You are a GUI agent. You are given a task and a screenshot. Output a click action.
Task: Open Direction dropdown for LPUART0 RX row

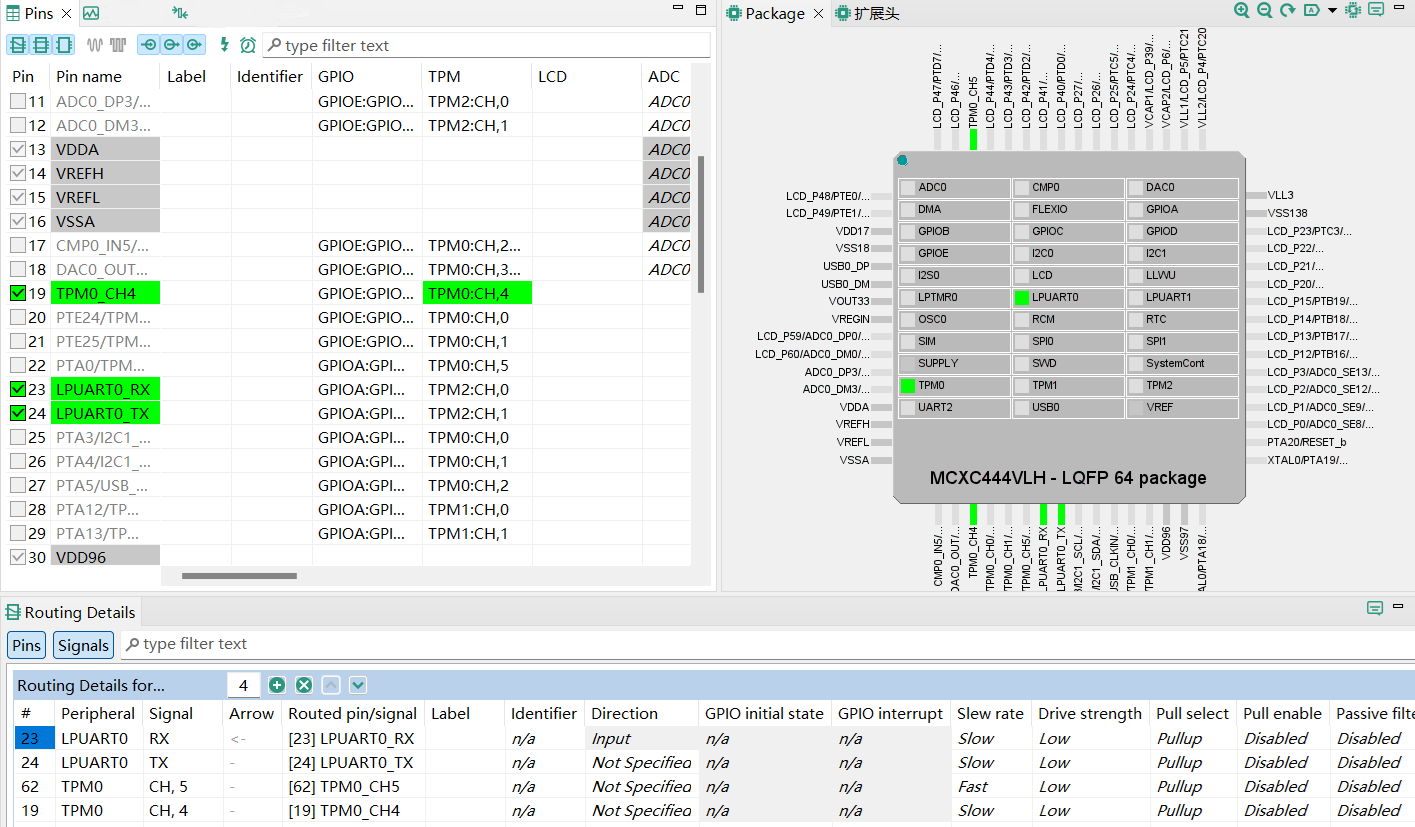[642, 739]
